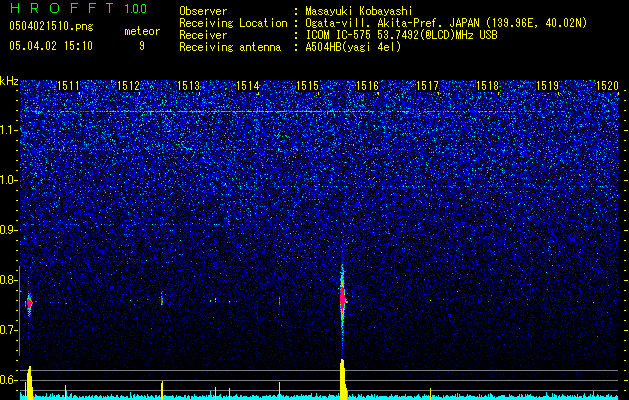Click the yellow intensity spike at the left edge
629x400 pixels.
click(29, 382)
